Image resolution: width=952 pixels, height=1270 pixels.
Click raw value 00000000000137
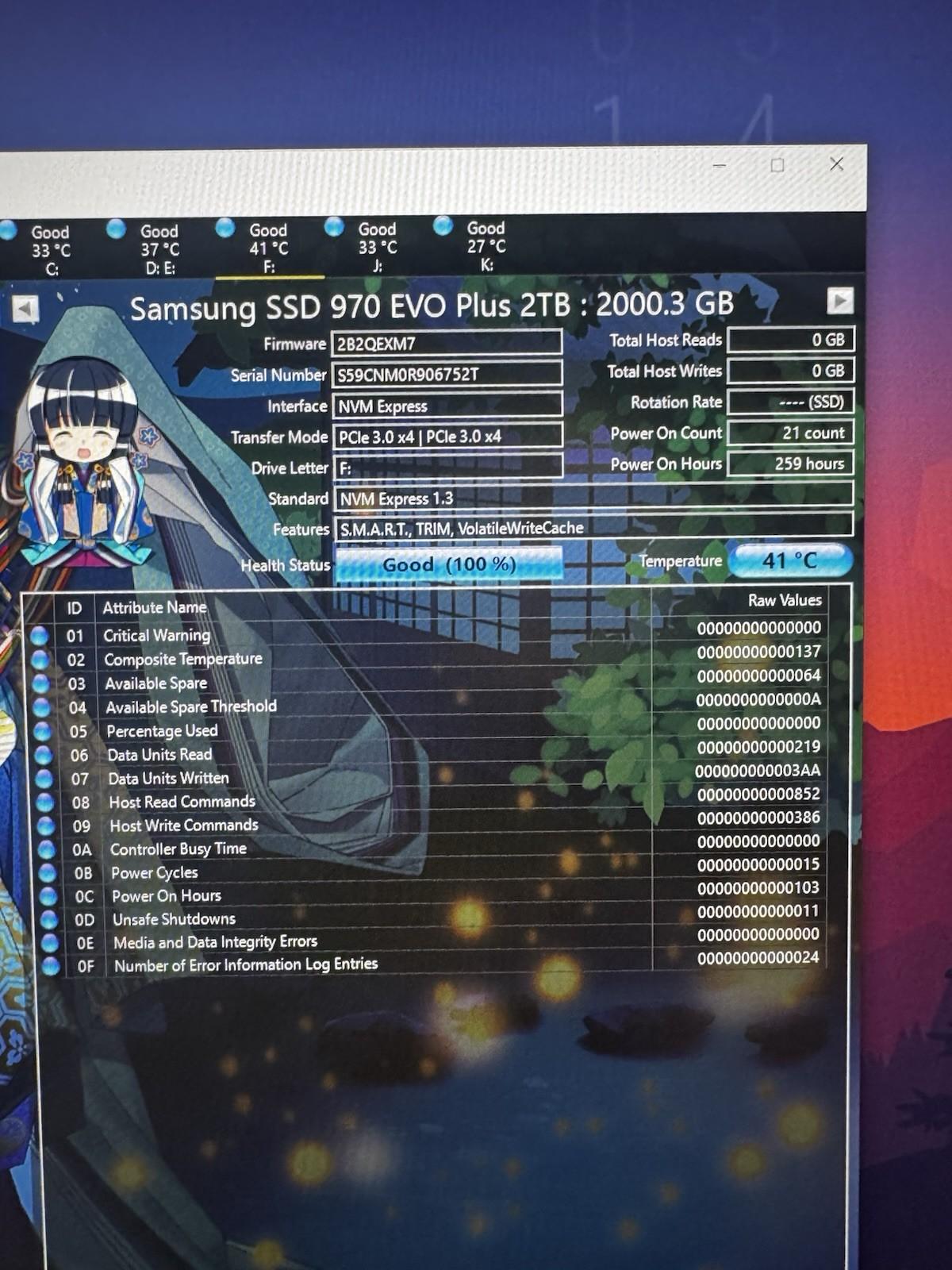759,652
